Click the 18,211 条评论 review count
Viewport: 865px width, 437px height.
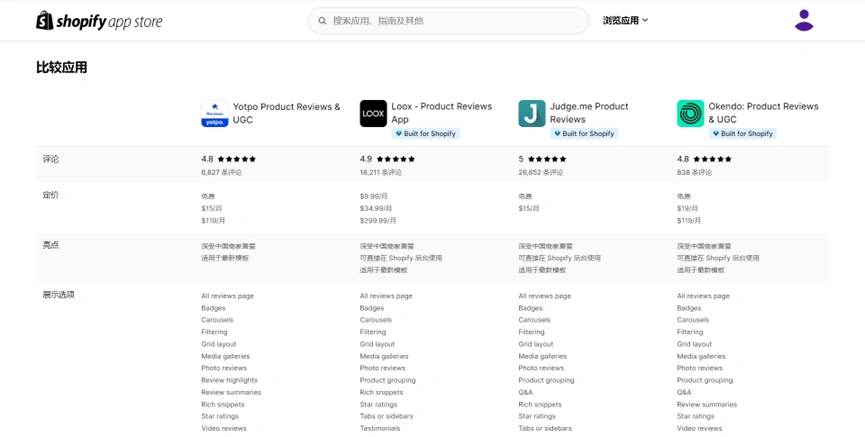(x=381, y=172)
